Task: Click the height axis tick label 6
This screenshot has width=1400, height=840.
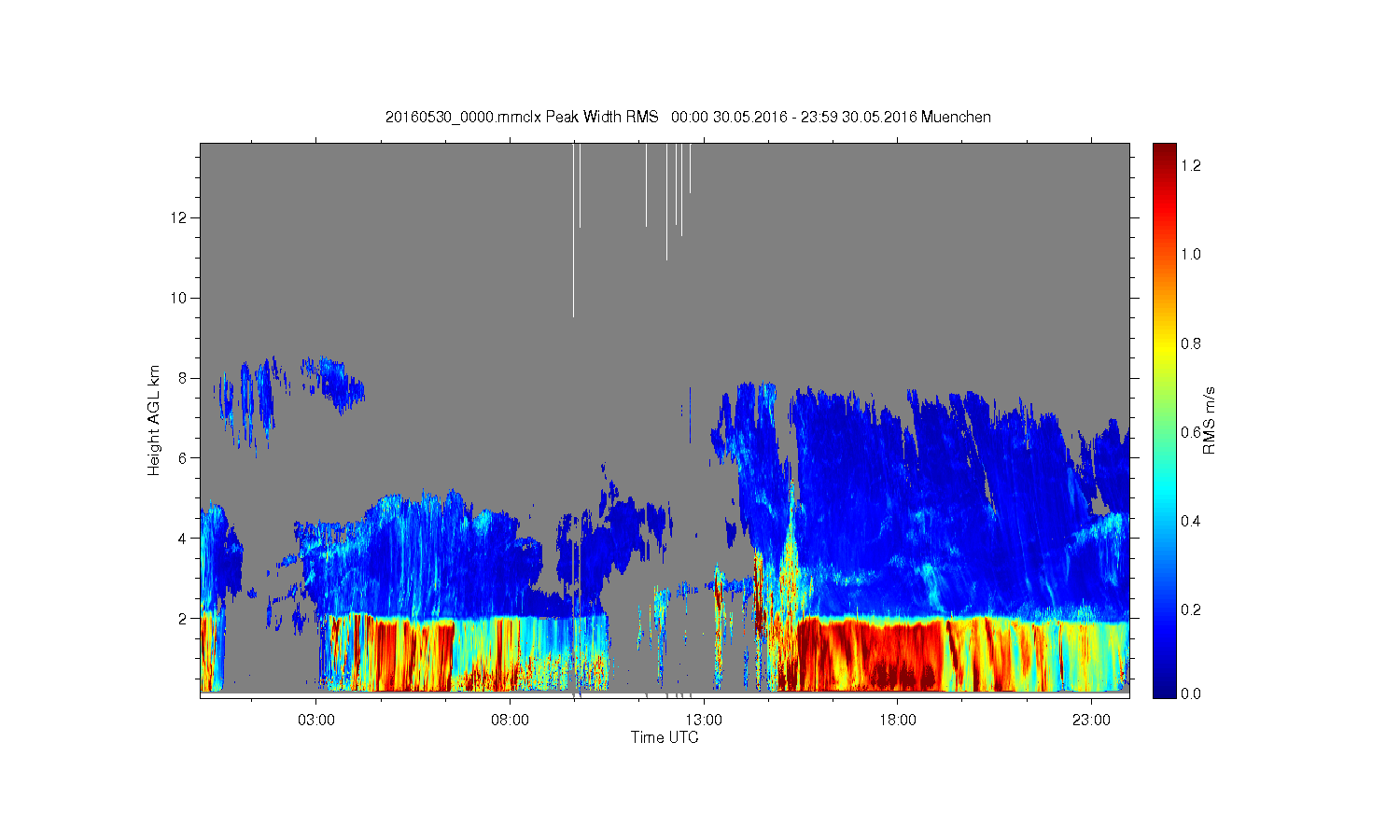Action: [184, 457]
